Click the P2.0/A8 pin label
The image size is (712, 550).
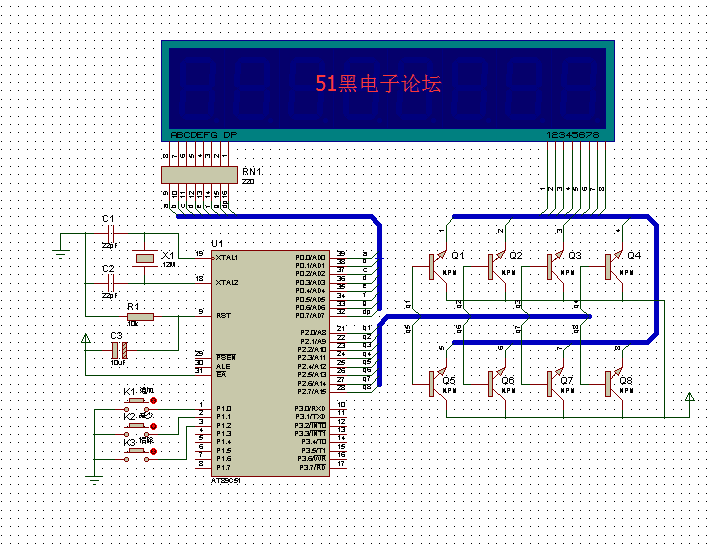click(x=313, y=332)
